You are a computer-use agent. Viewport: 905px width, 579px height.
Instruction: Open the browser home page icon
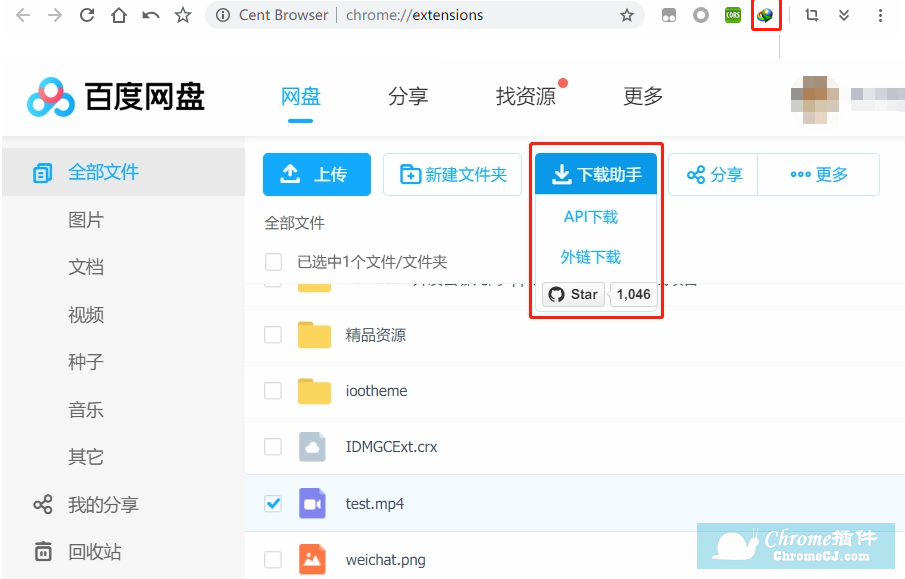click(119, 15)
